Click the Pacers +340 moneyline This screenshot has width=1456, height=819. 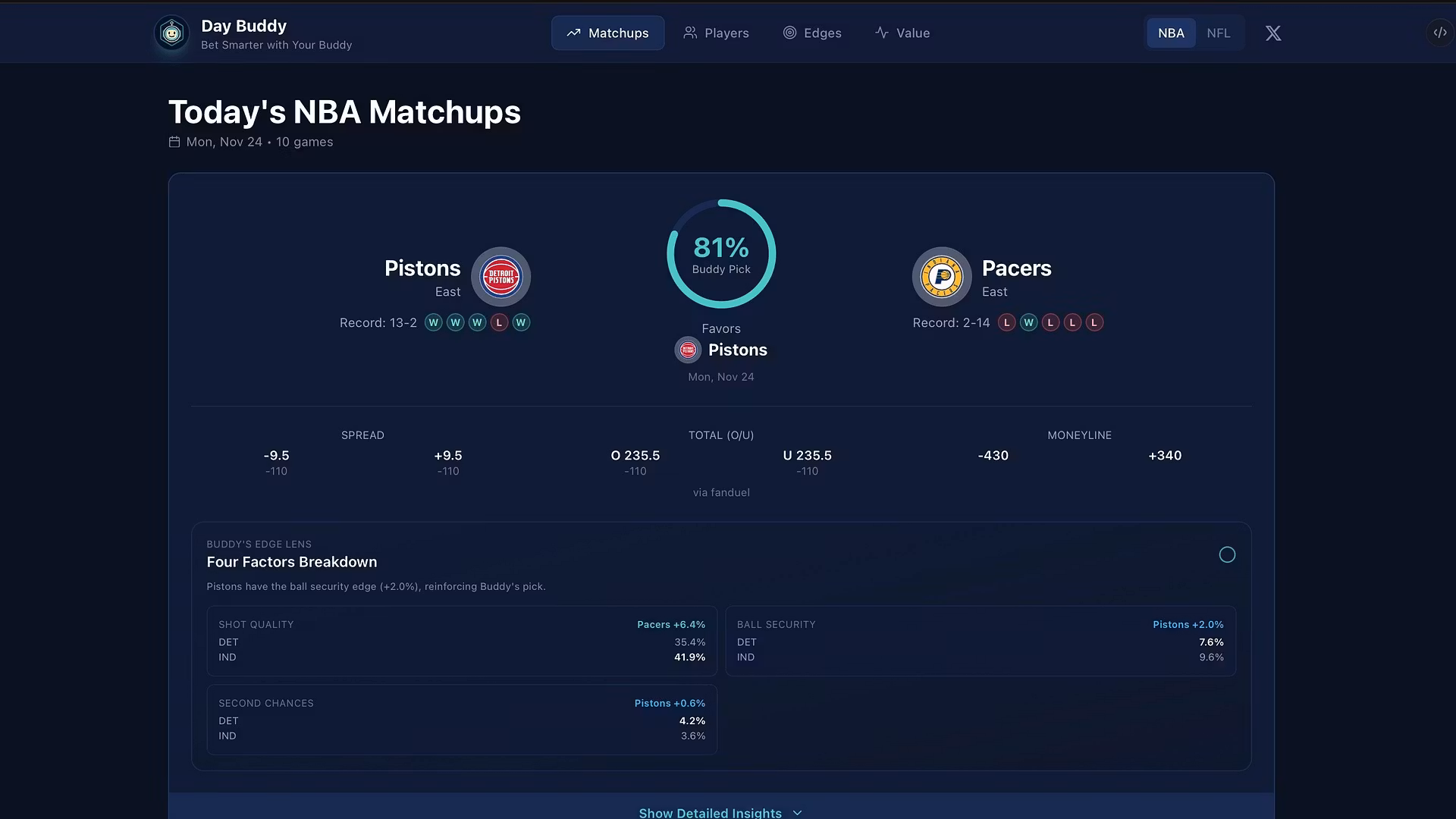click(x=1164, y=456)
